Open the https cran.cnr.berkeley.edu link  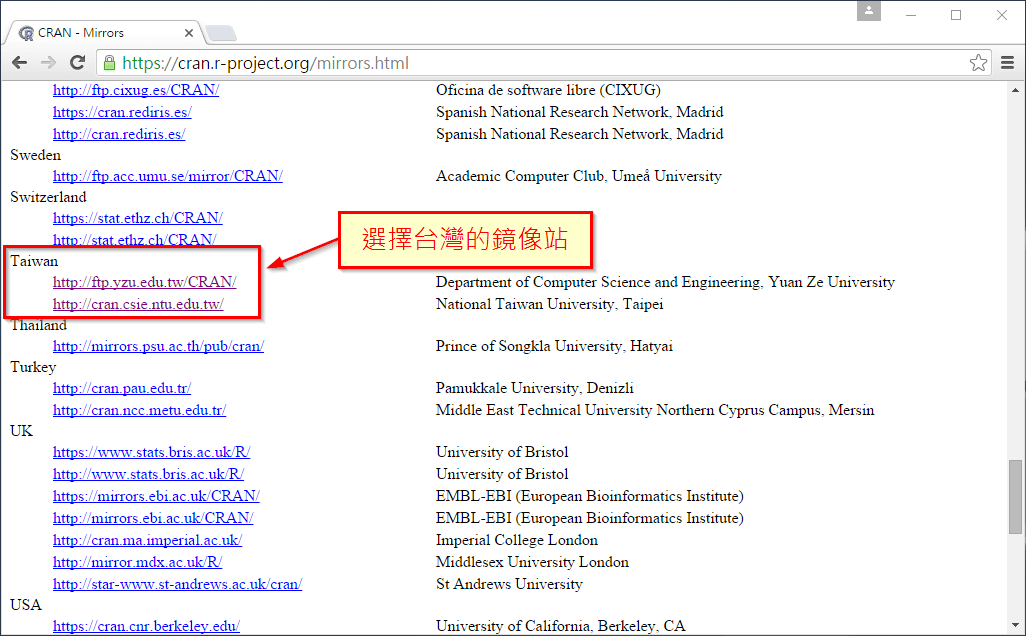pos(146,626)
